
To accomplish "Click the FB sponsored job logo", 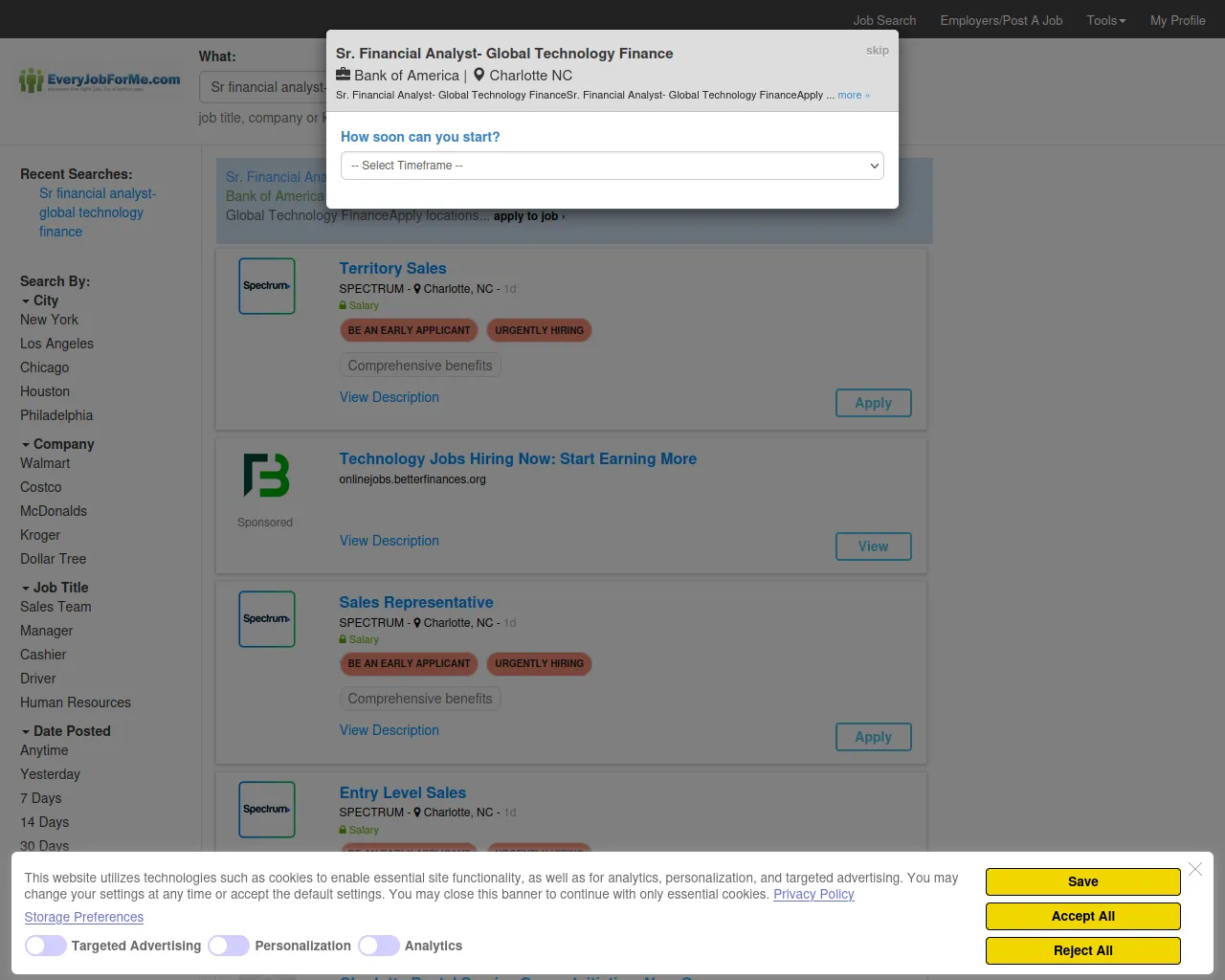I will pyautogui.click(x=266, y=476).
